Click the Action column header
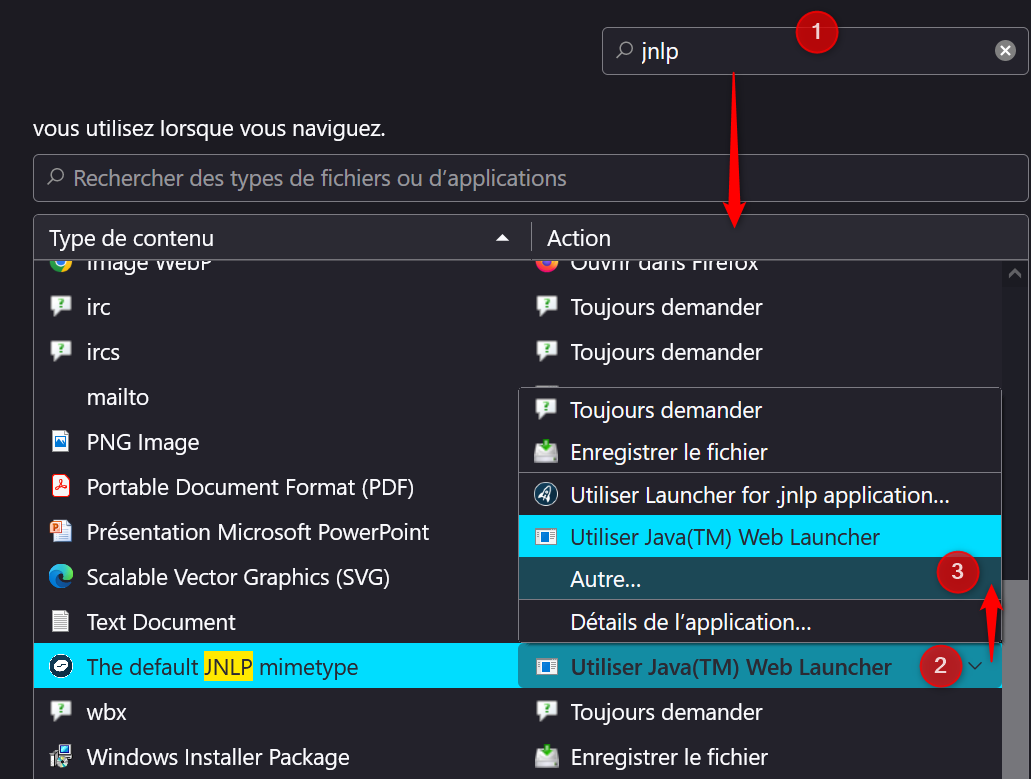Viewport: 1031px width, 779px height. click(578, 238)
